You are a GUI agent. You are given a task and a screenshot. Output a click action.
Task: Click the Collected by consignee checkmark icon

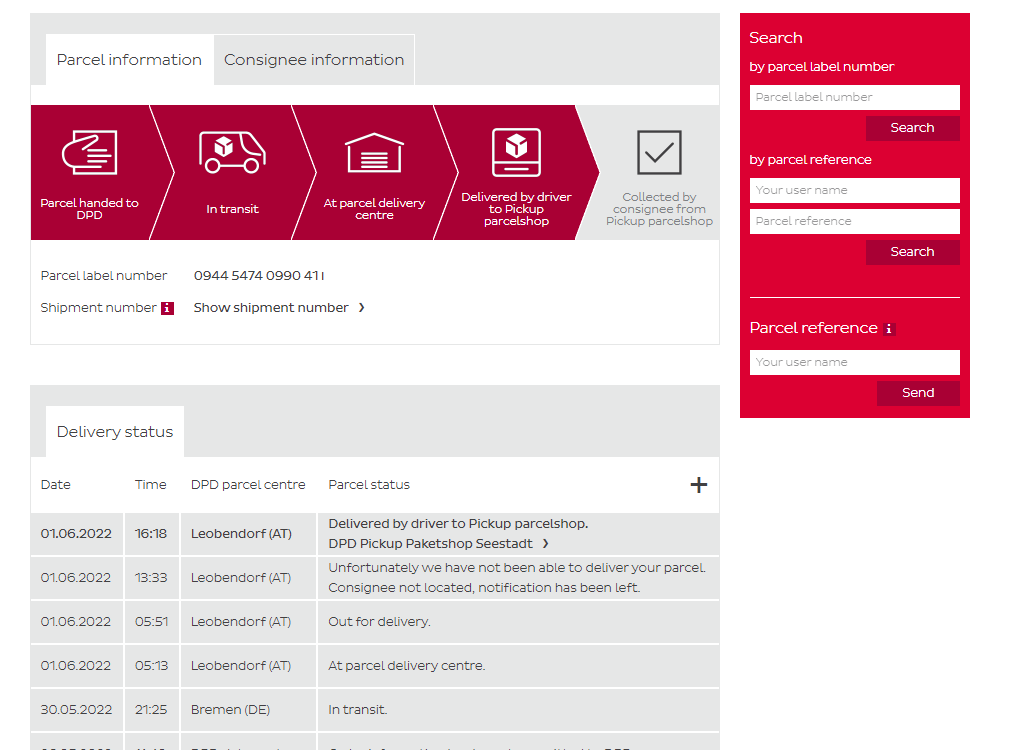(659, 152)
